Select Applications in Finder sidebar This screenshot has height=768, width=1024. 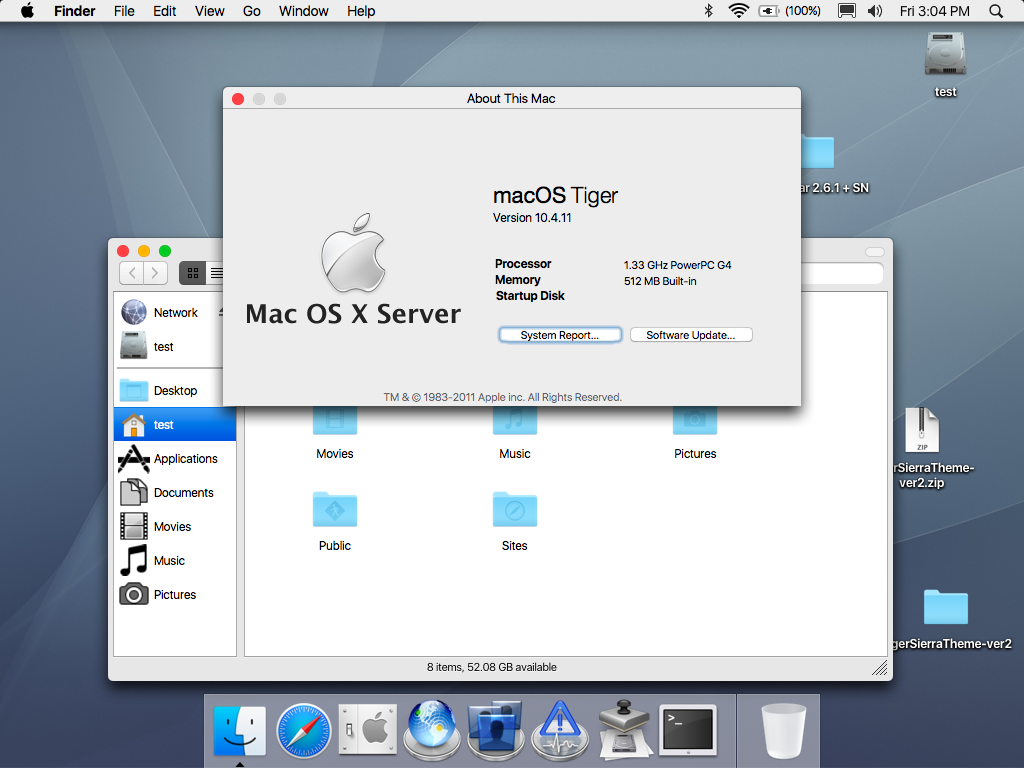(x=175, y=458)
